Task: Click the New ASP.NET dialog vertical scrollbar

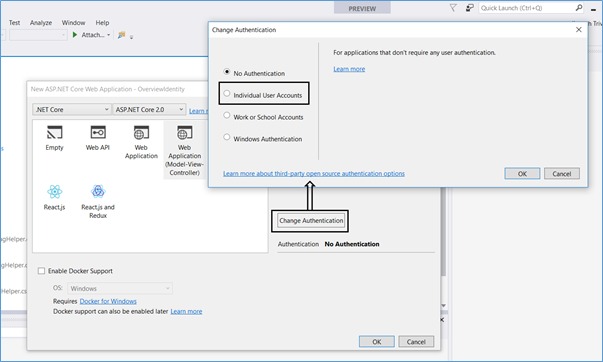Action: [443, 233]
